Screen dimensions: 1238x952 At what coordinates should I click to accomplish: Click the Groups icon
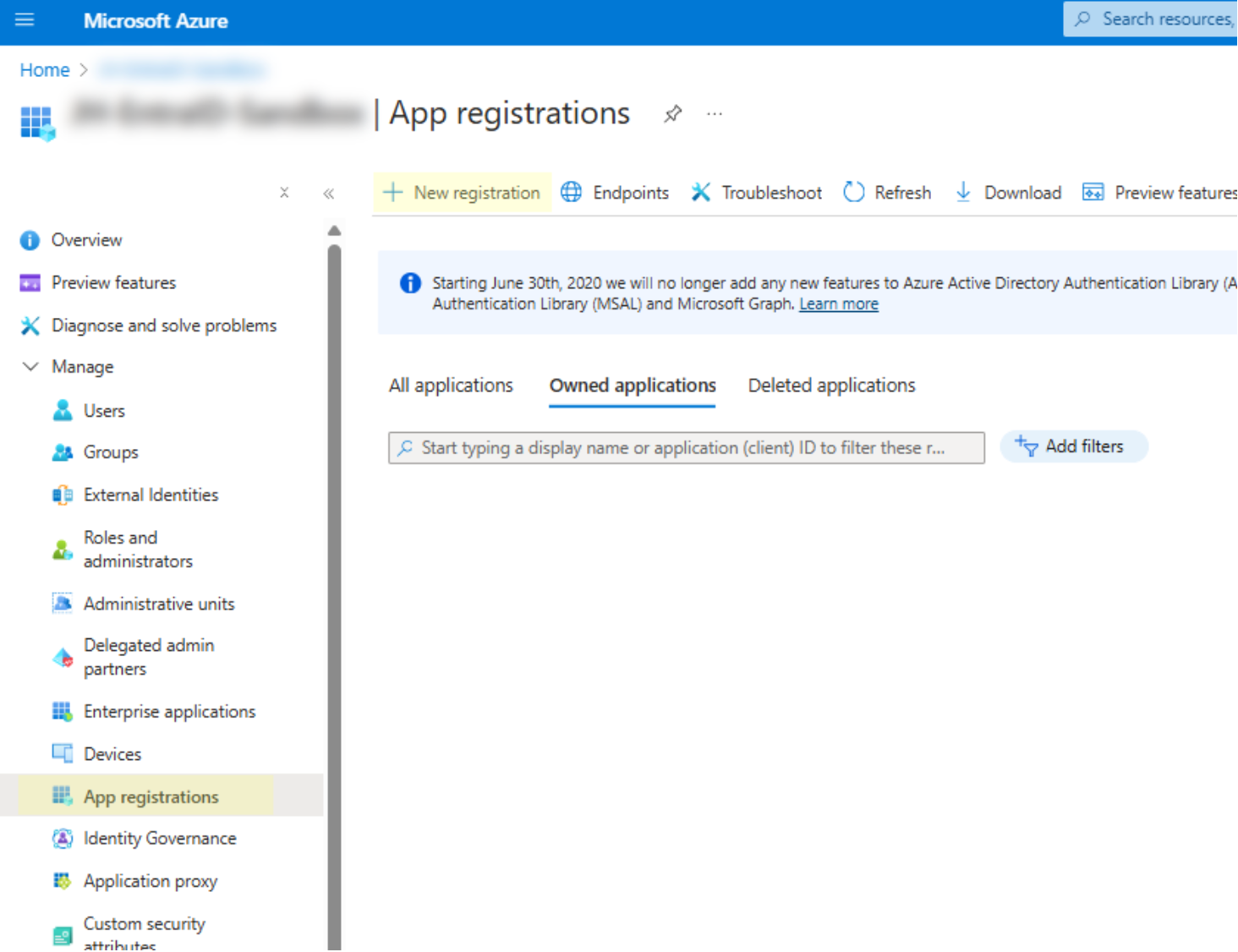[x=63, y=452]
